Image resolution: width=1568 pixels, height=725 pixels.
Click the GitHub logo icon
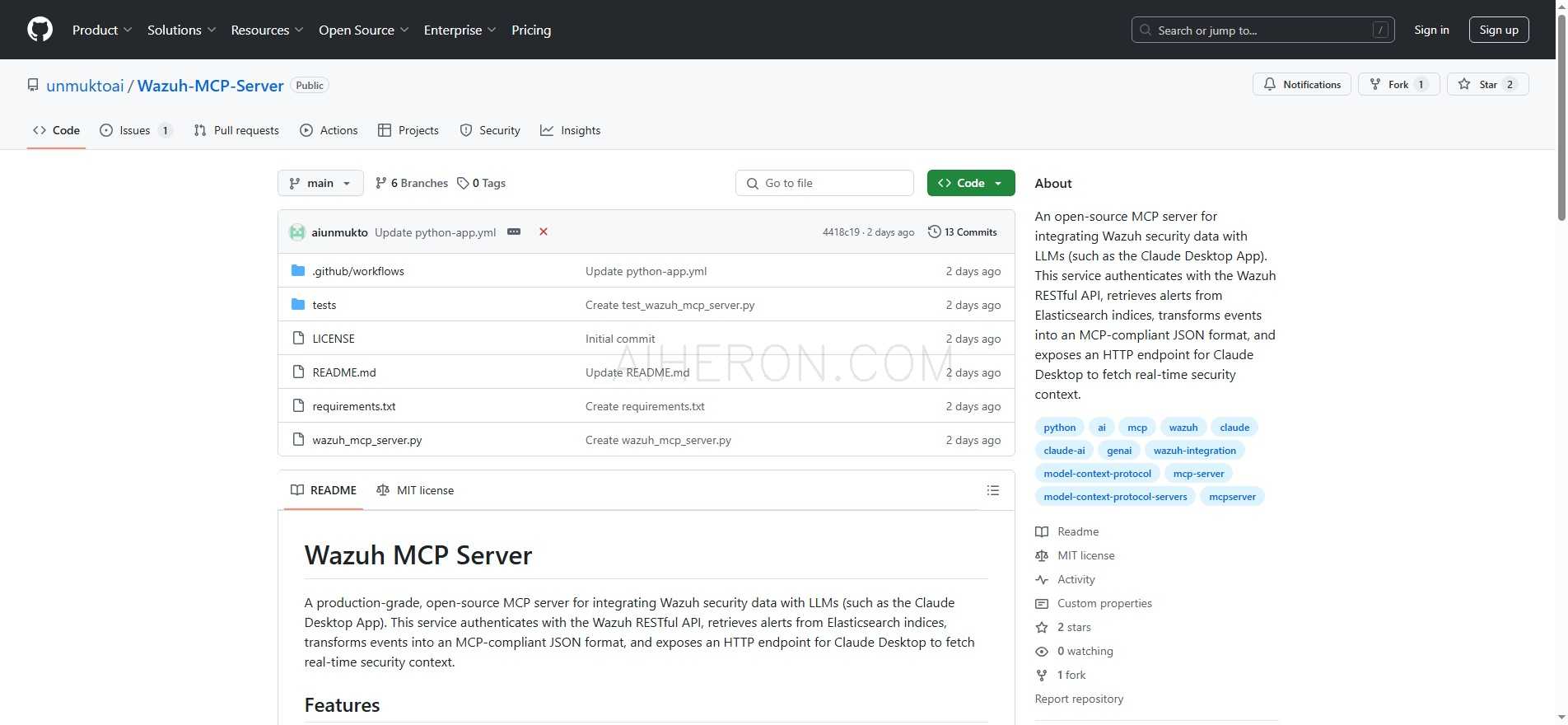pyautogui.click(x=40, y=30)
